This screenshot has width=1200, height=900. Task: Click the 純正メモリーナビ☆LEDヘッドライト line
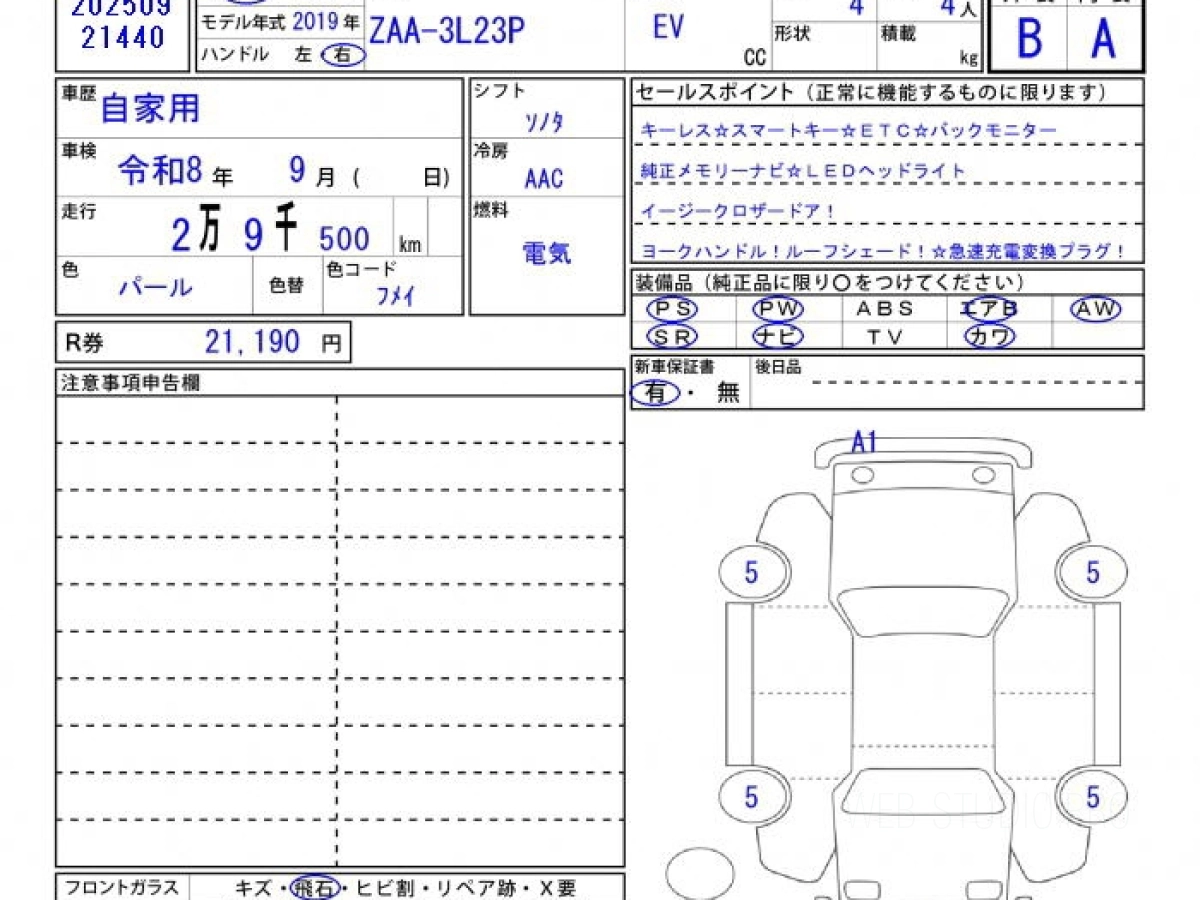pos(803,171)
